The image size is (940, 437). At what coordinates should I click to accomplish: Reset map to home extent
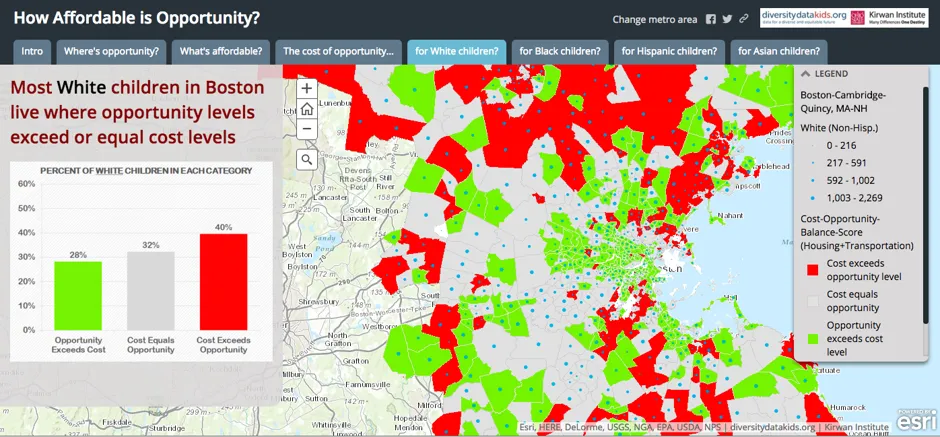pyautogui.click(x=307, y=109)
